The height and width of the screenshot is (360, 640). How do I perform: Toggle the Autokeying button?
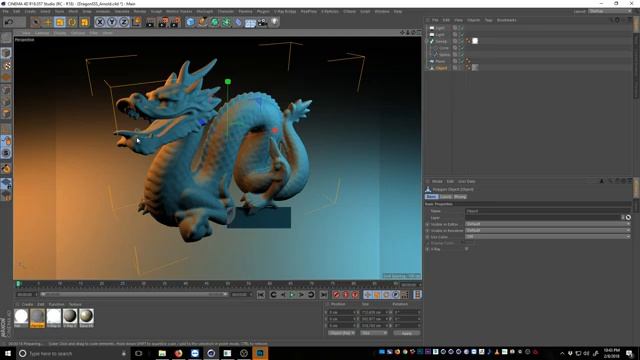[346, 295]
